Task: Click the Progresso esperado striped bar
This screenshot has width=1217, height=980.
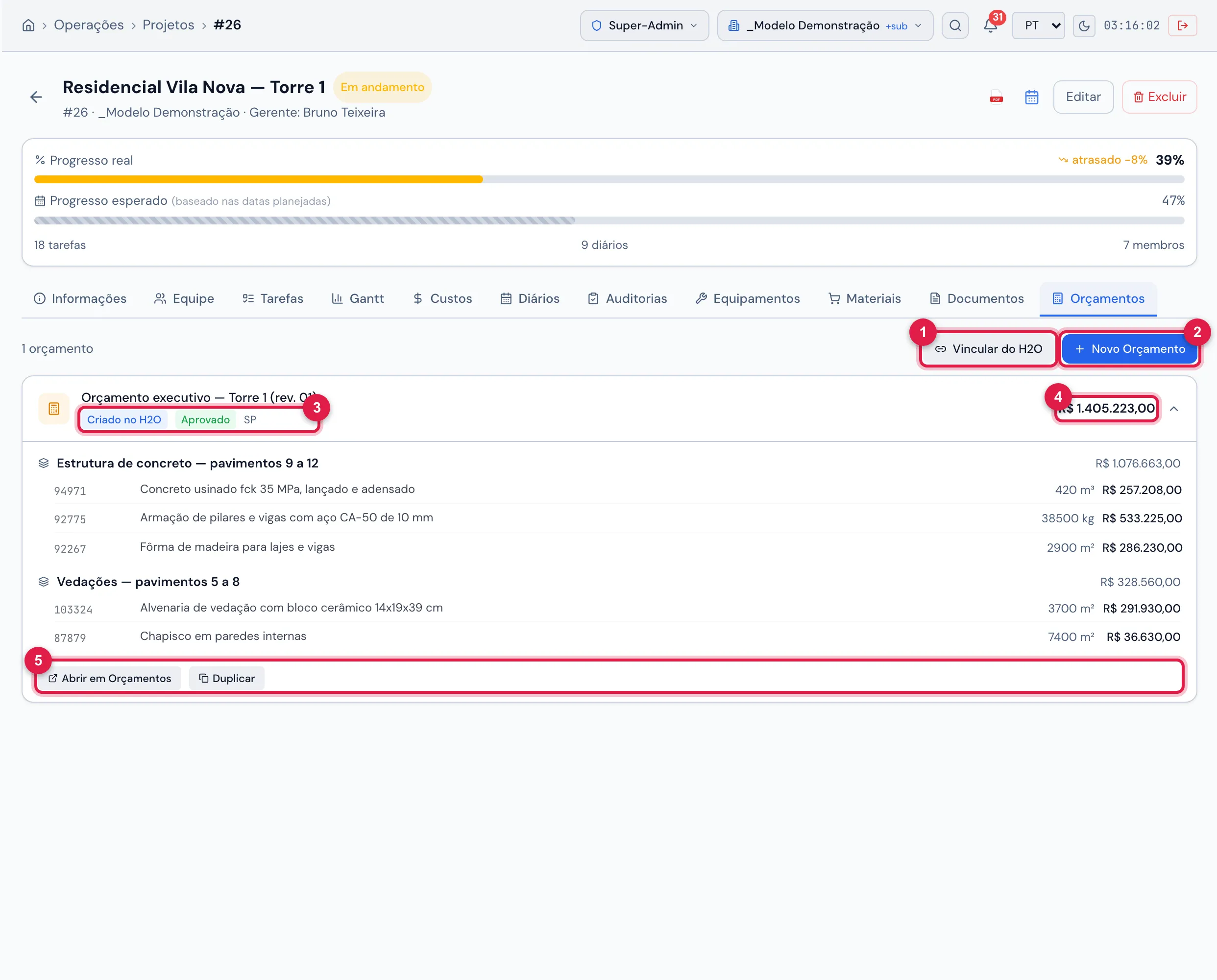Action: pyautogui.click(x=609, y=220)
